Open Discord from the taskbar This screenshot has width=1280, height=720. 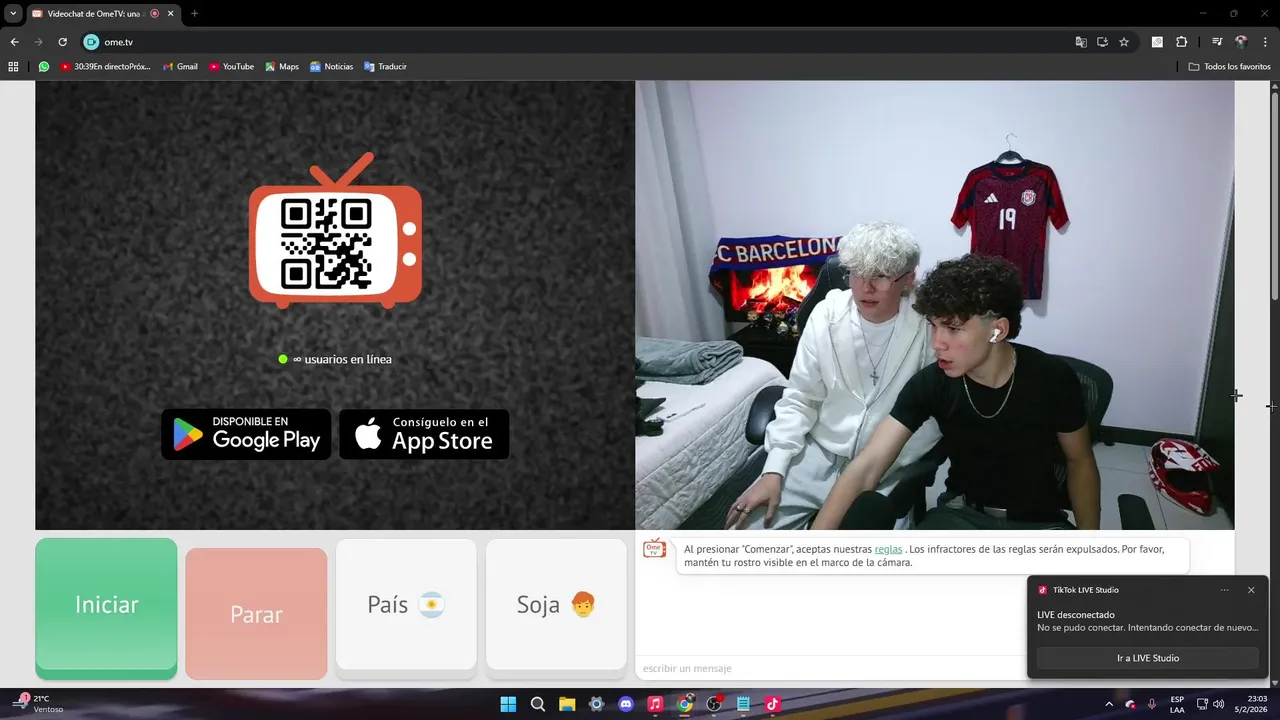[626, 704]
